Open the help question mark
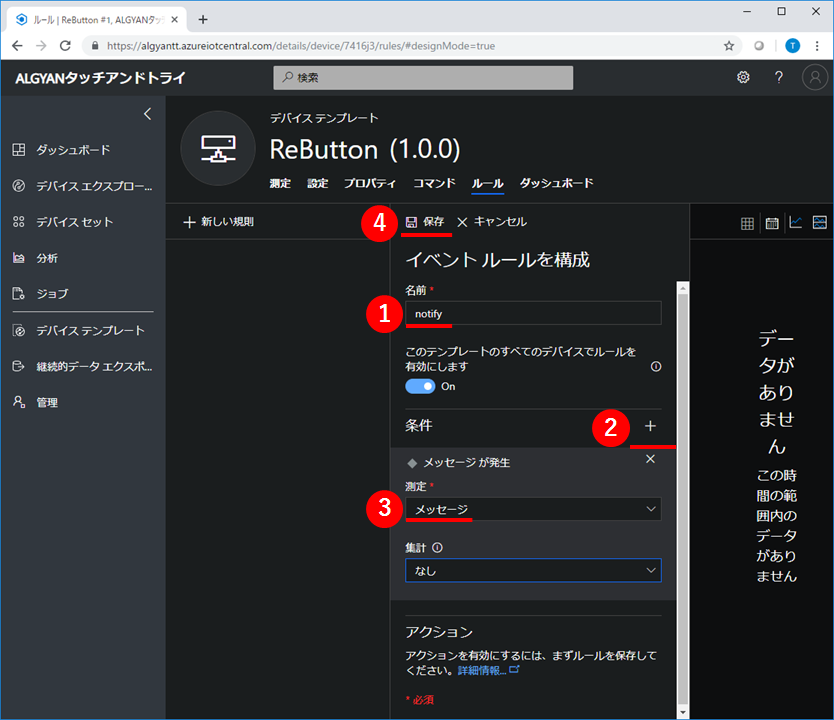834x720 pixels. [x=779, y=78]
